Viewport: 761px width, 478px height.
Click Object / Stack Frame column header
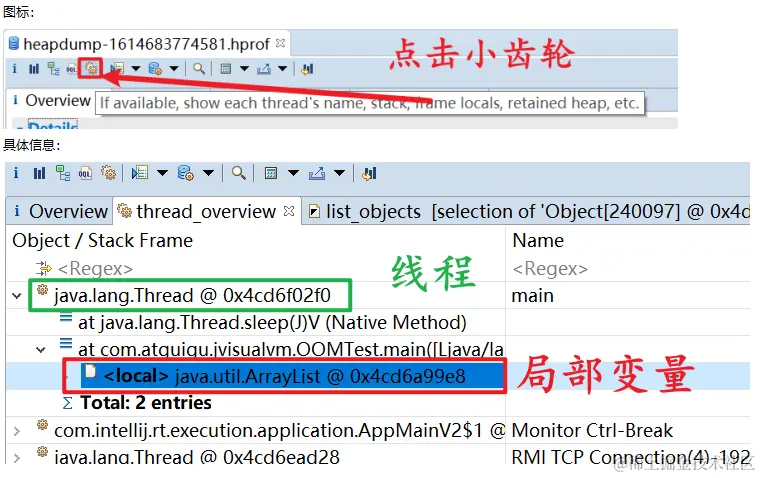coord(102,241)
